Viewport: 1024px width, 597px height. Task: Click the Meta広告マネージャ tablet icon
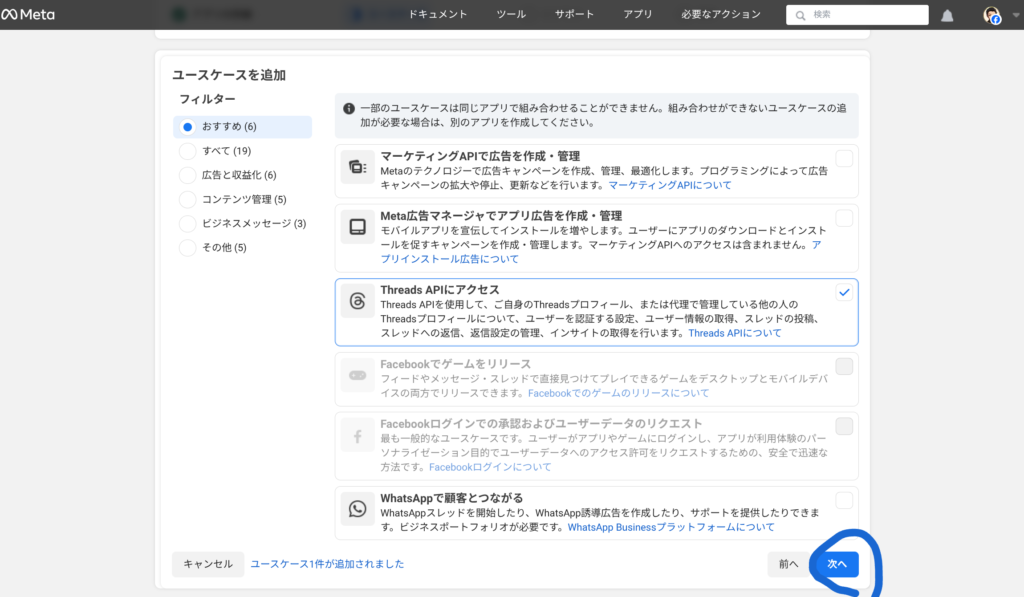click(357, 226)
